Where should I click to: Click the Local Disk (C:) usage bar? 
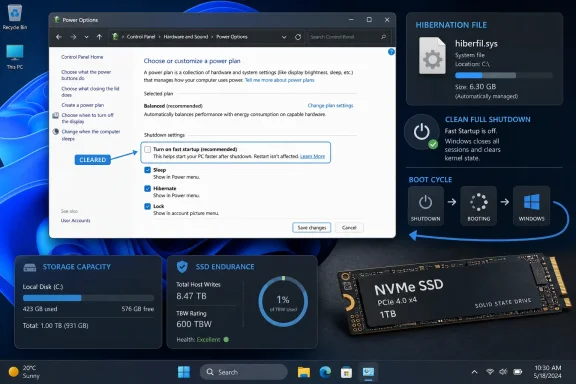point(88,298)
